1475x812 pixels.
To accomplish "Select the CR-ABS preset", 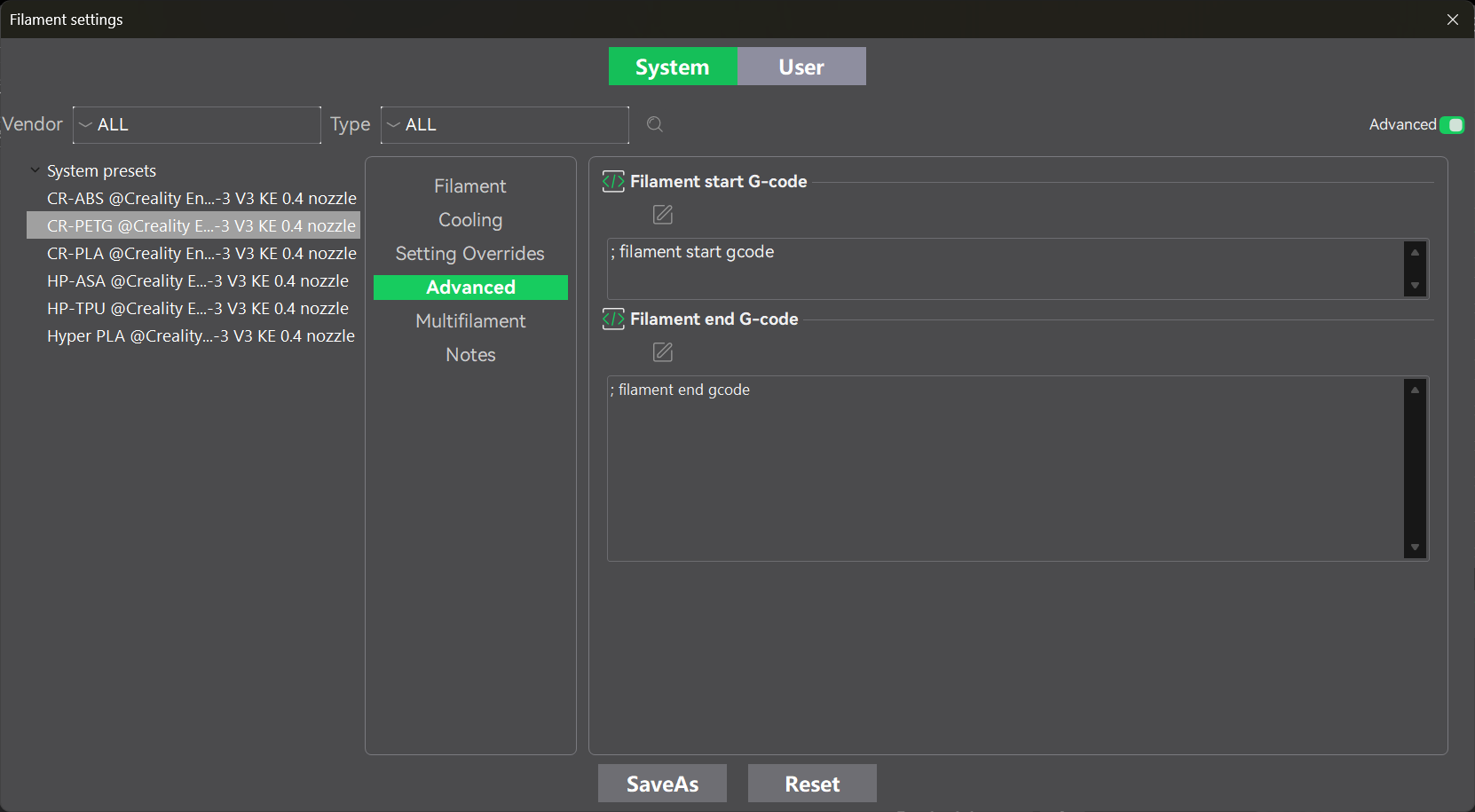I will (201, 198).
